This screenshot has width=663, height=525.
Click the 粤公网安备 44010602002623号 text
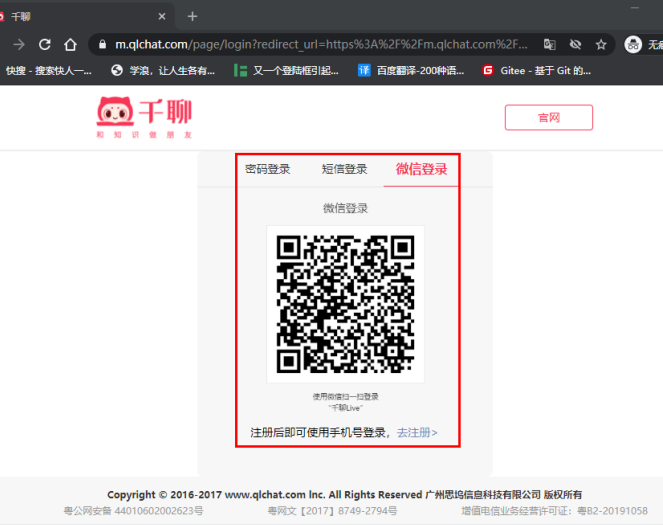[x=133, y=511]
